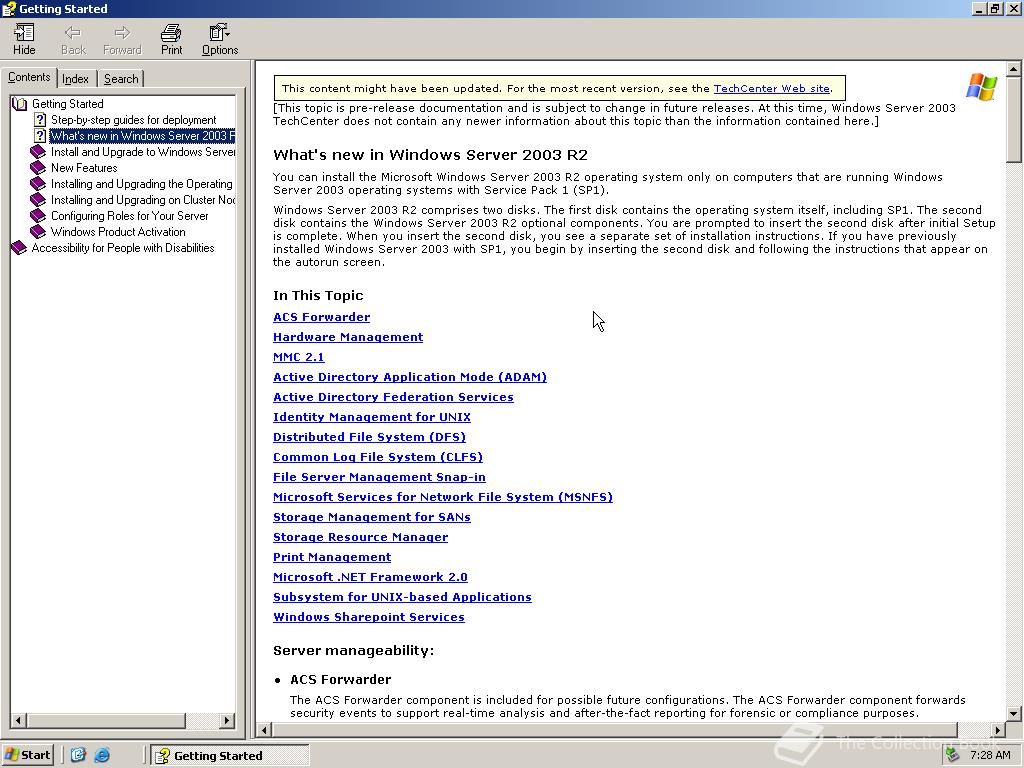Open the Options toolbar menu
The image size is (1024, 768).
[x=220, y=39]
